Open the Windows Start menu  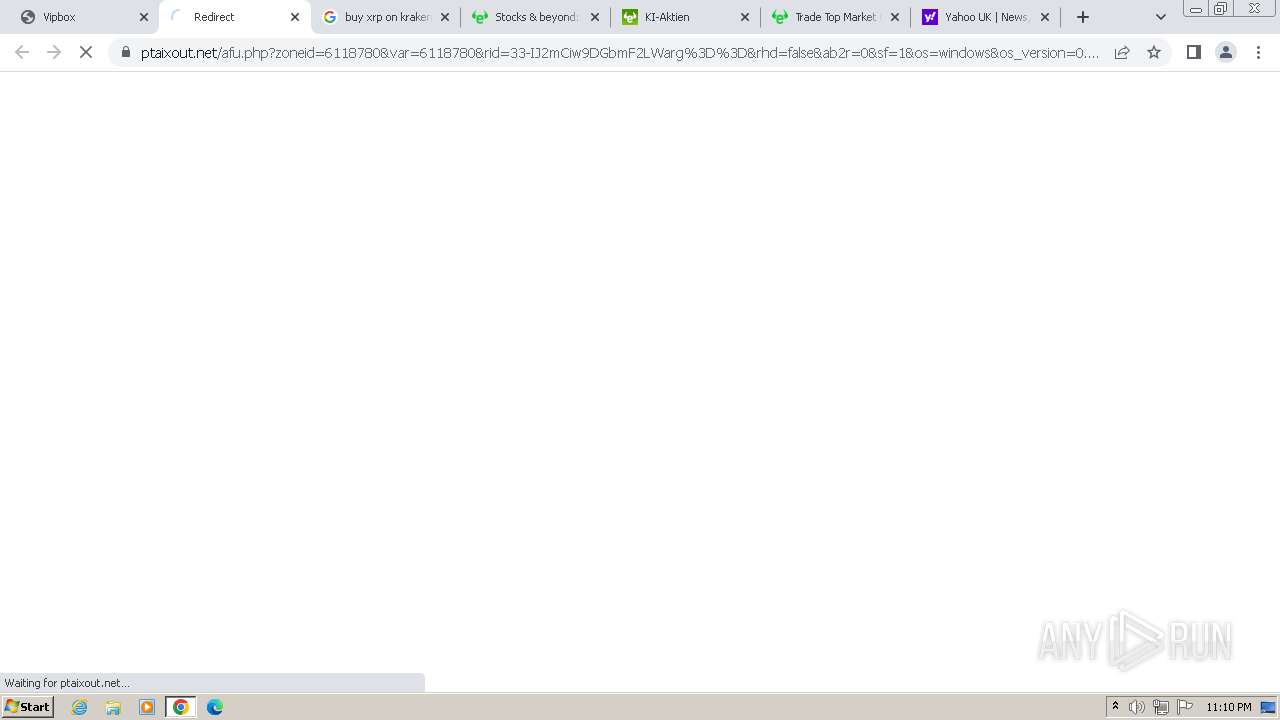(28, 707)
